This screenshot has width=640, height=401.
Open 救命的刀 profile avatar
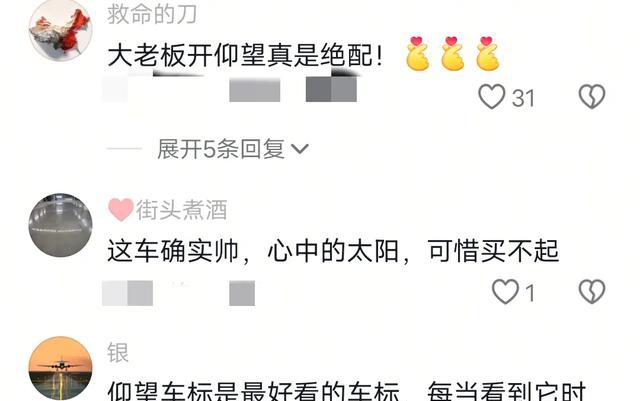click(x=60, y=30)
